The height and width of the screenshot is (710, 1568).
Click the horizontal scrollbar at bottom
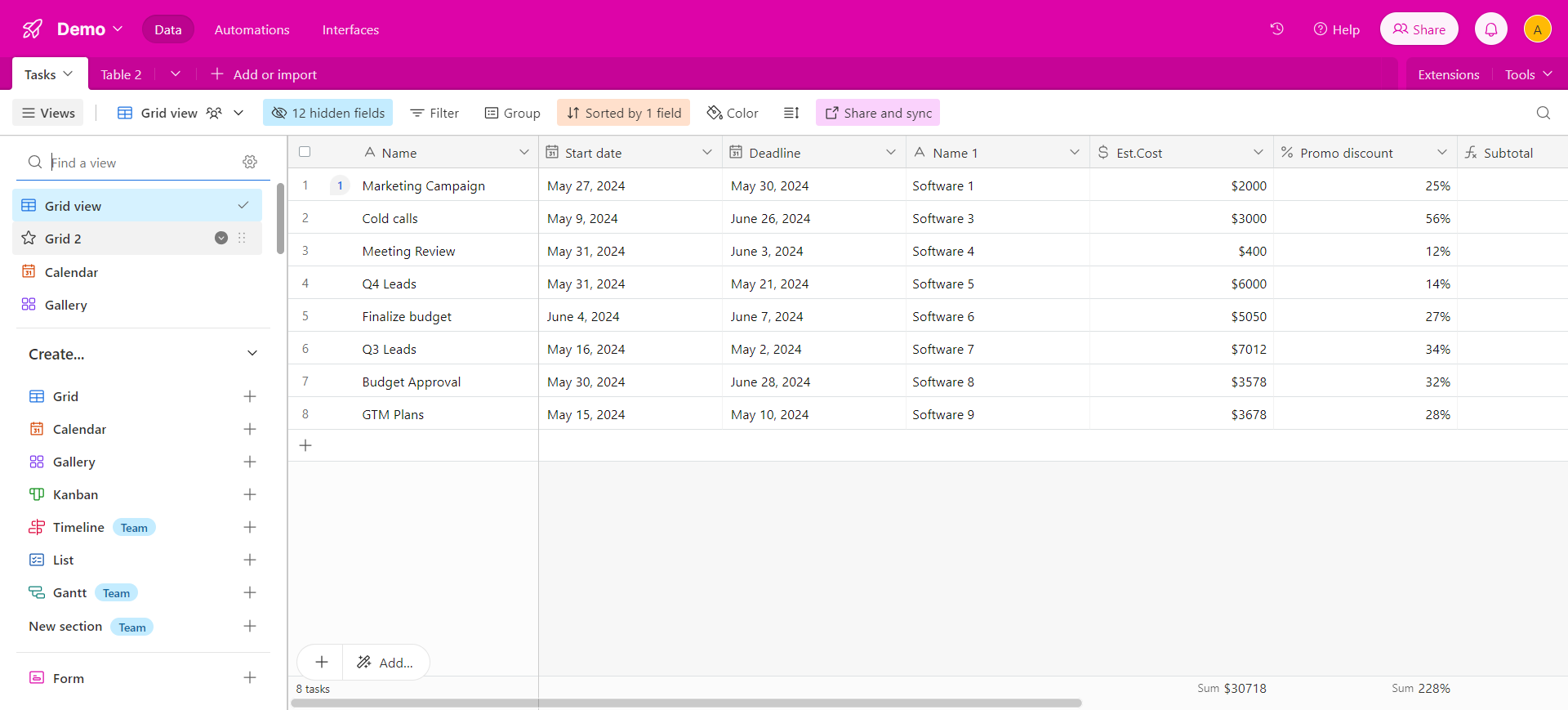(x=687, y=703)
